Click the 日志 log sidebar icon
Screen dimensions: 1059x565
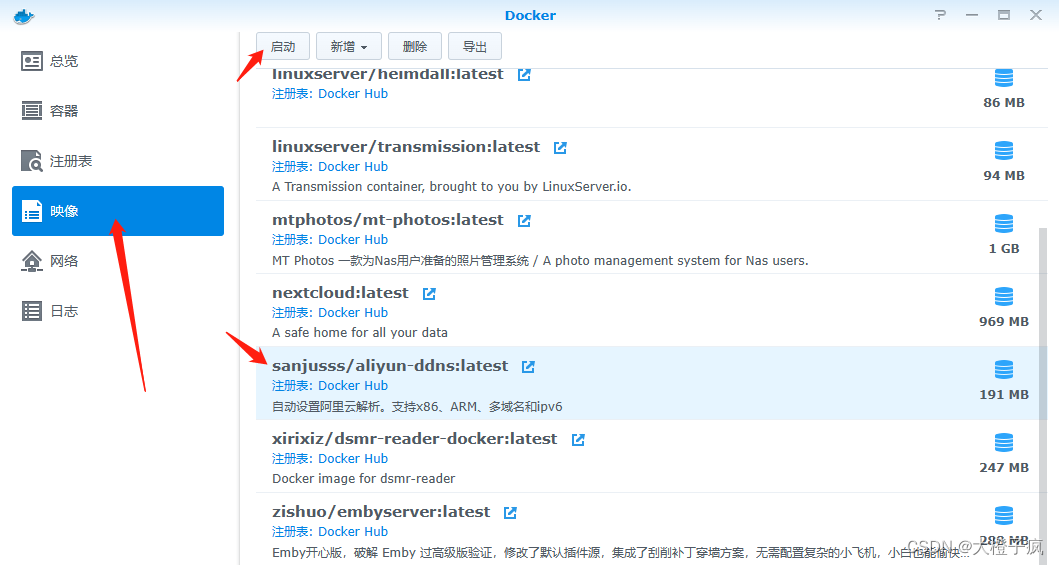click(32, 311)
